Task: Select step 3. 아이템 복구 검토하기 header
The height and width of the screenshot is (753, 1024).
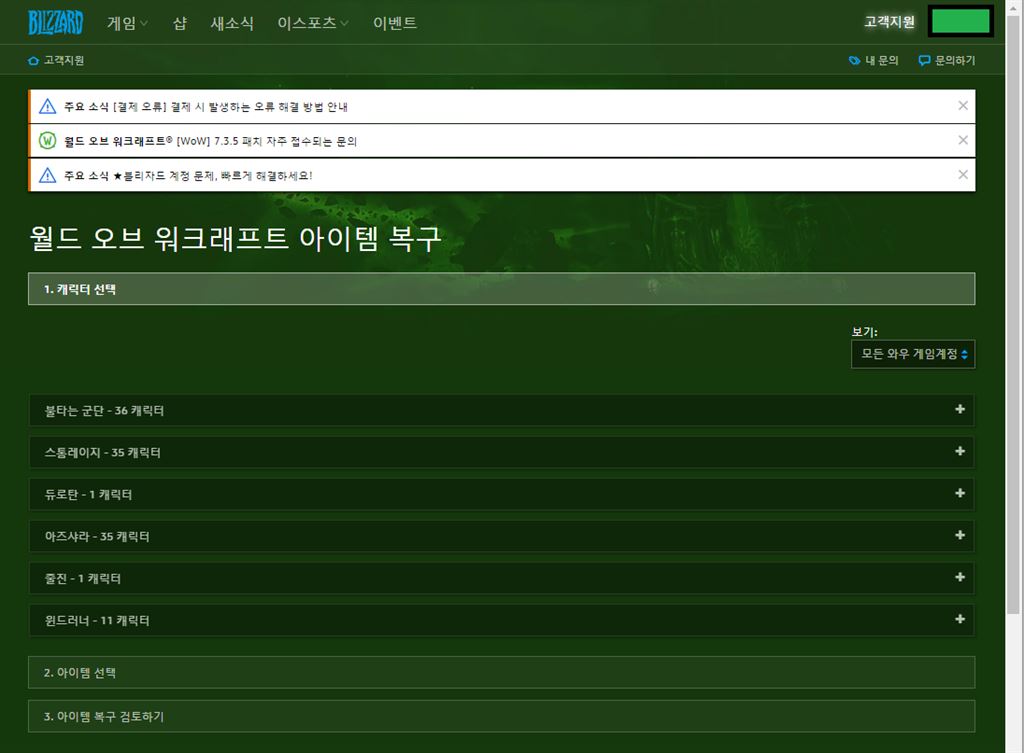Action: click(x=502, y=716)
